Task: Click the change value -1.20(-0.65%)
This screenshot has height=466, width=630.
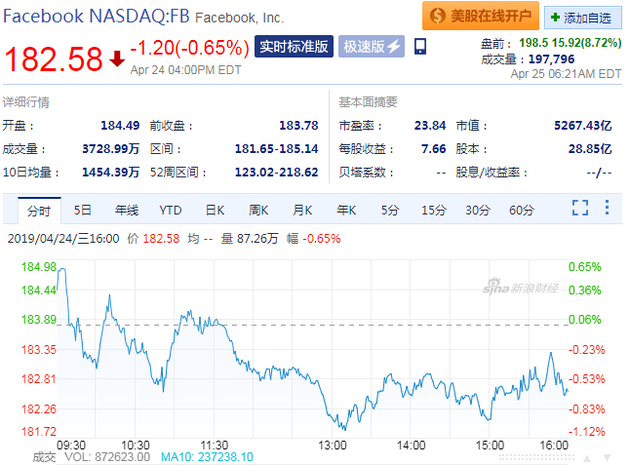Action: (x=190, y=48)
